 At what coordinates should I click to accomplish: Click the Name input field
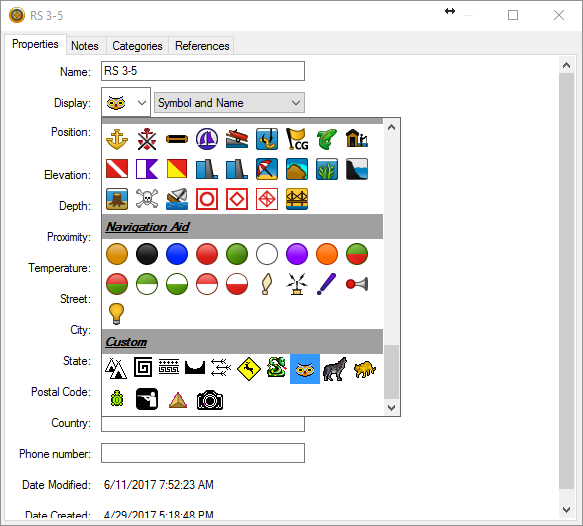point(203,71)
